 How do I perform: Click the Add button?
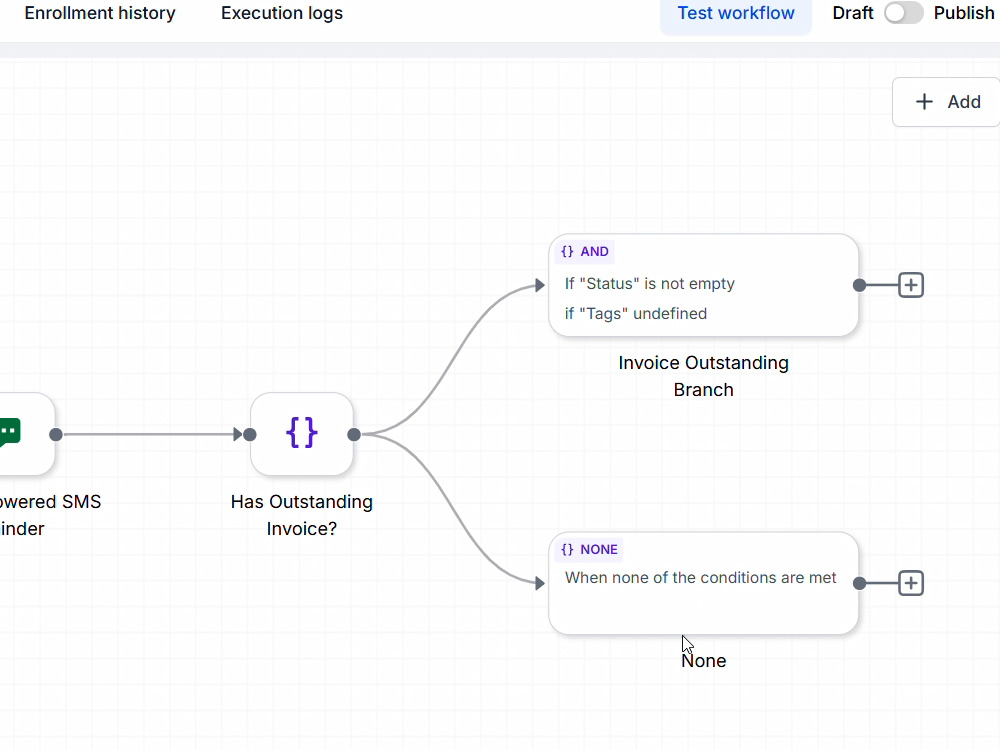click(x=947, y=102)
